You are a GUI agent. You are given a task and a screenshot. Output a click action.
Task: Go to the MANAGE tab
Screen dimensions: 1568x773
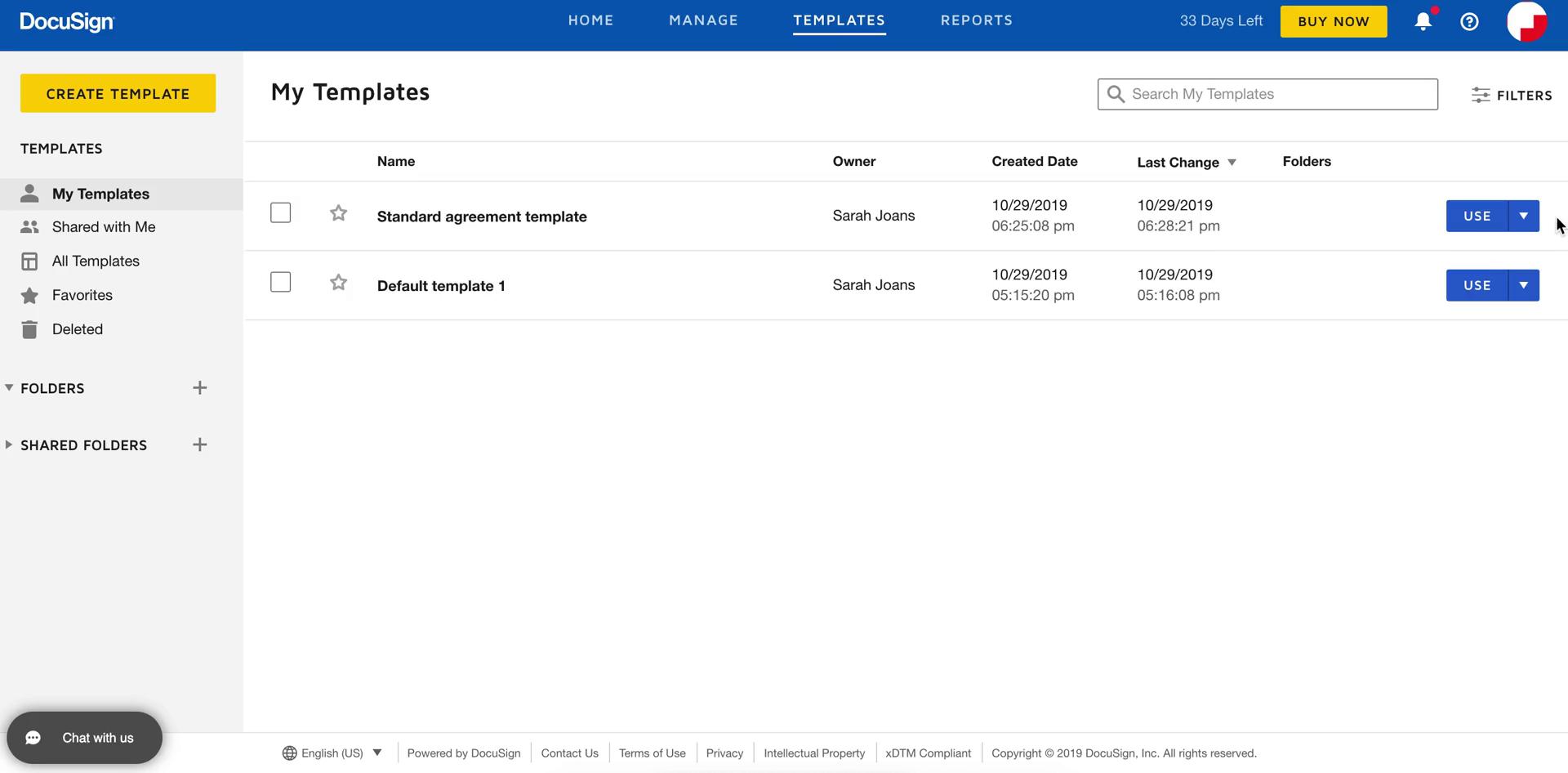703,20
